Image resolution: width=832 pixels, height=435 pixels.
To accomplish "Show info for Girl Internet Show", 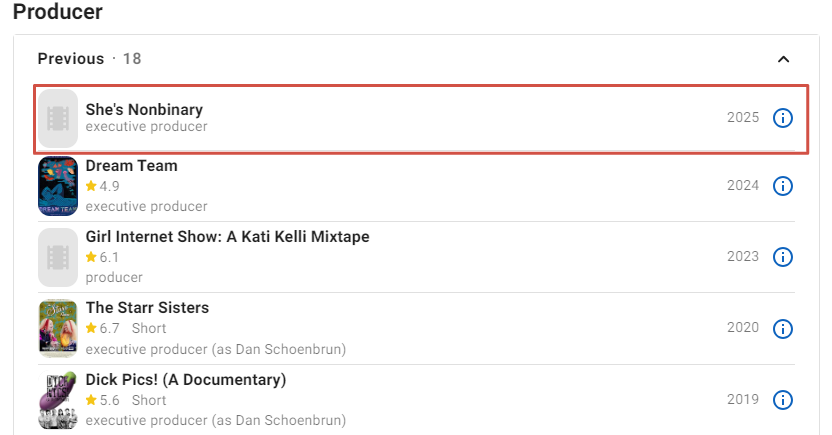I will pos(783,257).
